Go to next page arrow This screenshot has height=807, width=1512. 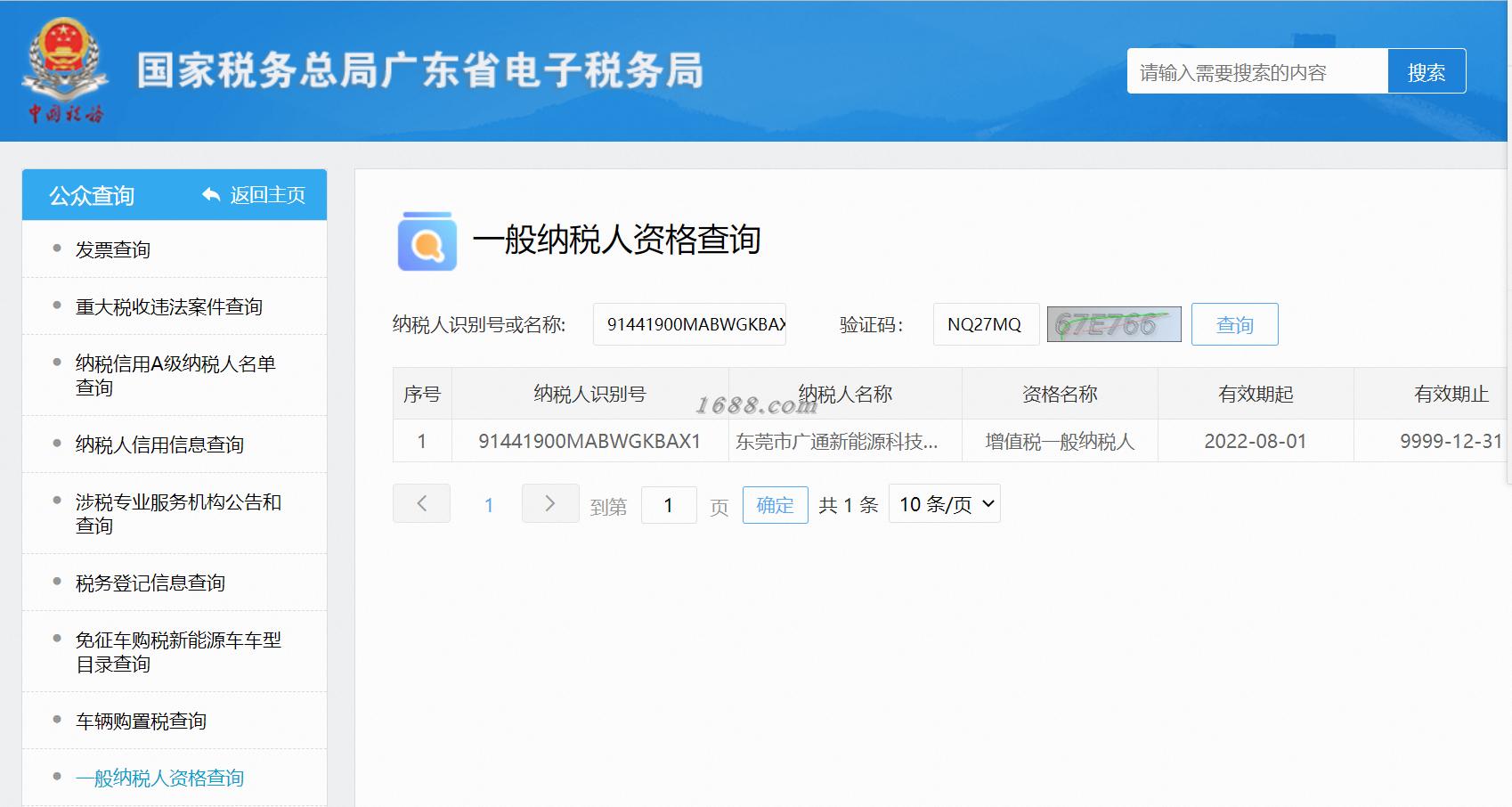(x=550, y=503)
